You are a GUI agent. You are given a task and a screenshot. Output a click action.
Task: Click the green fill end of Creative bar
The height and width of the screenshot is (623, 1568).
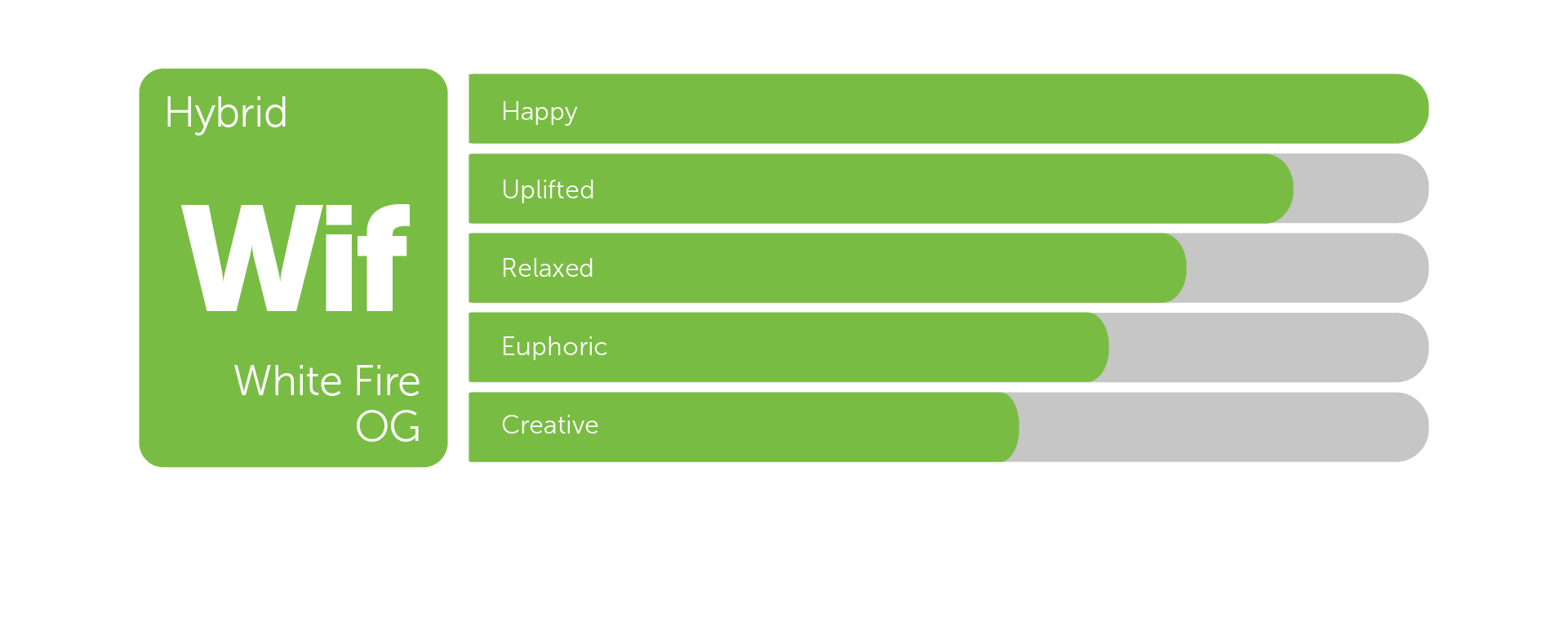pyautogui.click(x=1004, y=427)
